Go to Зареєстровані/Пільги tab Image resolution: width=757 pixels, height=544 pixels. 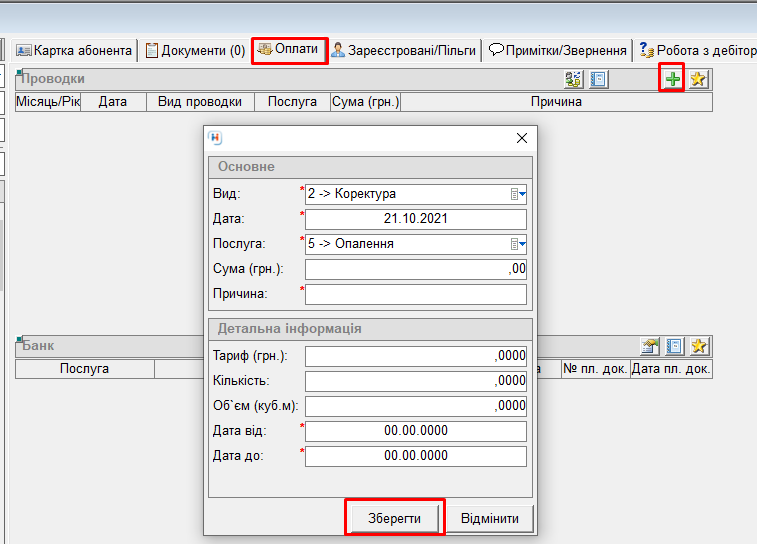click(x=404, y=50)
